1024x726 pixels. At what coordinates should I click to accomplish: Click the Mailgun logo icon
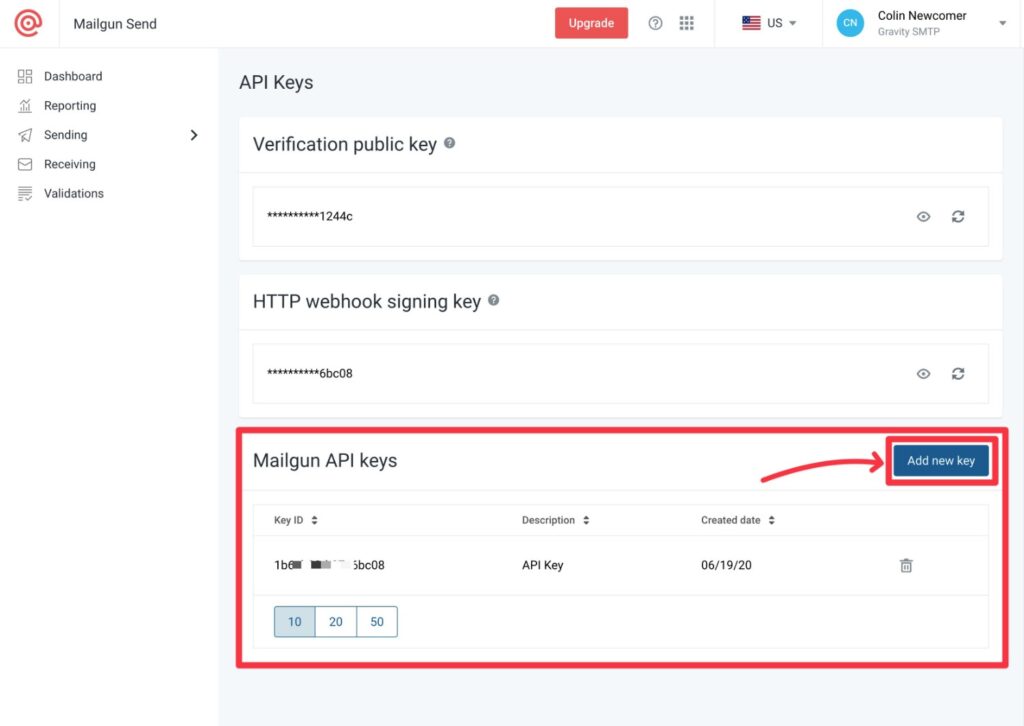click(x=28, y=23)
